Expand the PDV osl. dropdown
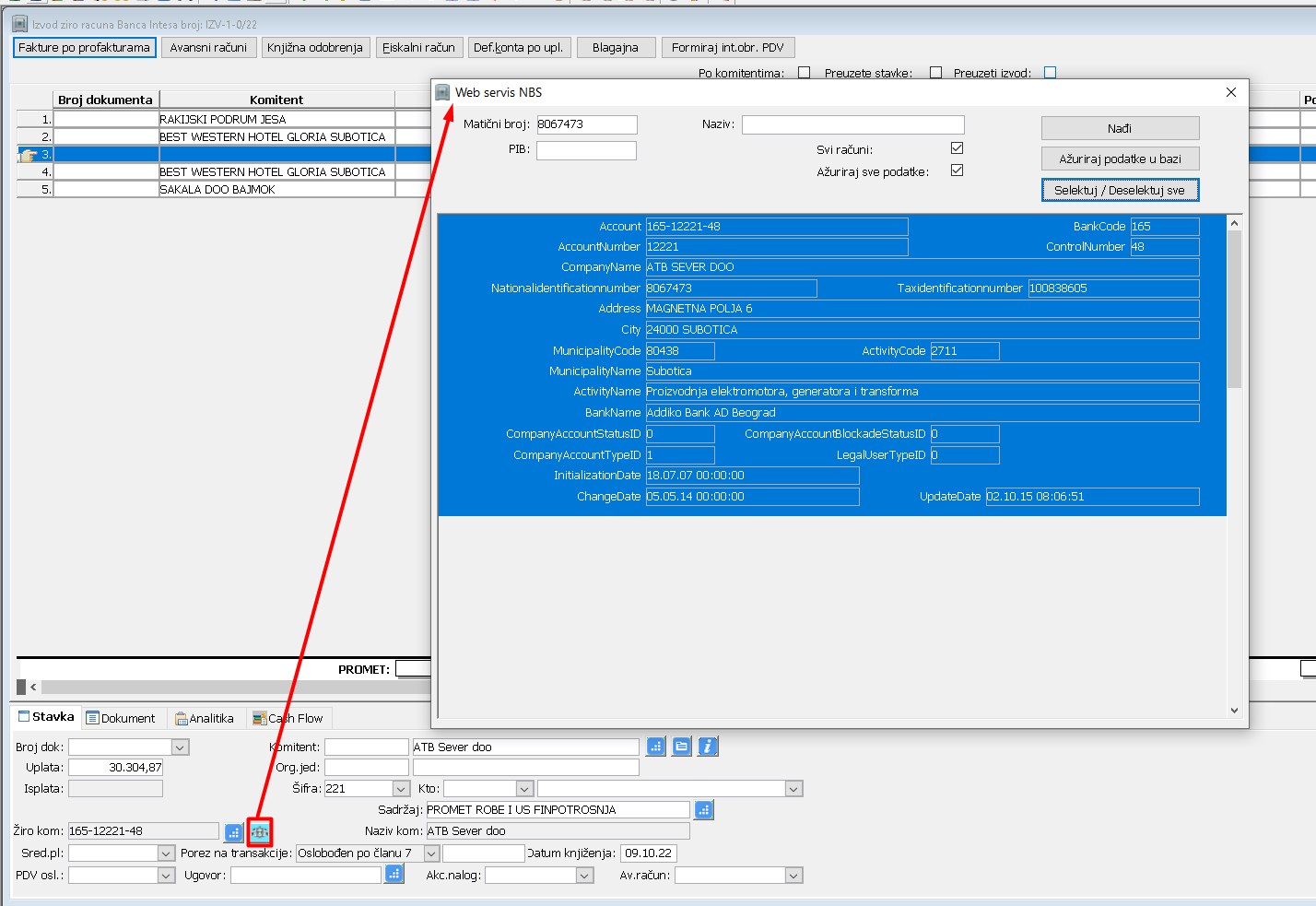Viewport: 1316px width, 906px height. (166, 876)
